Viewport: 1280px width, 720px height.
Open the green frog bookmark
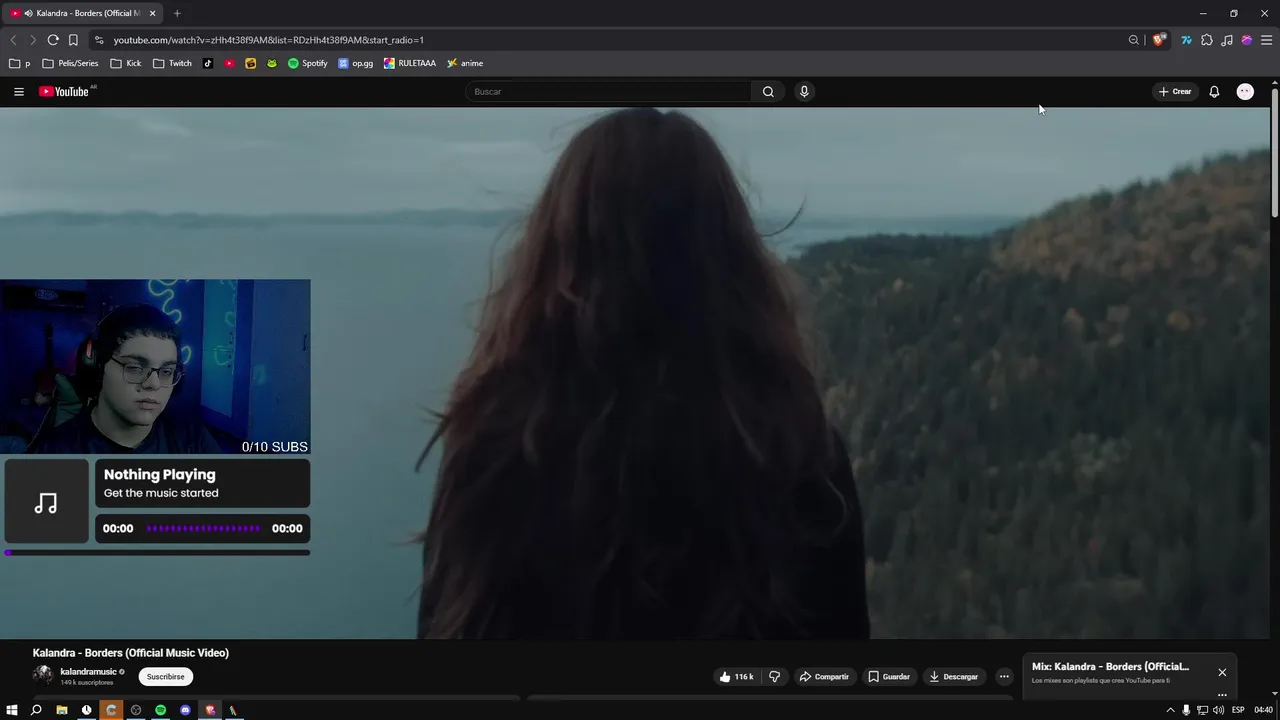(x=272, y=63)
